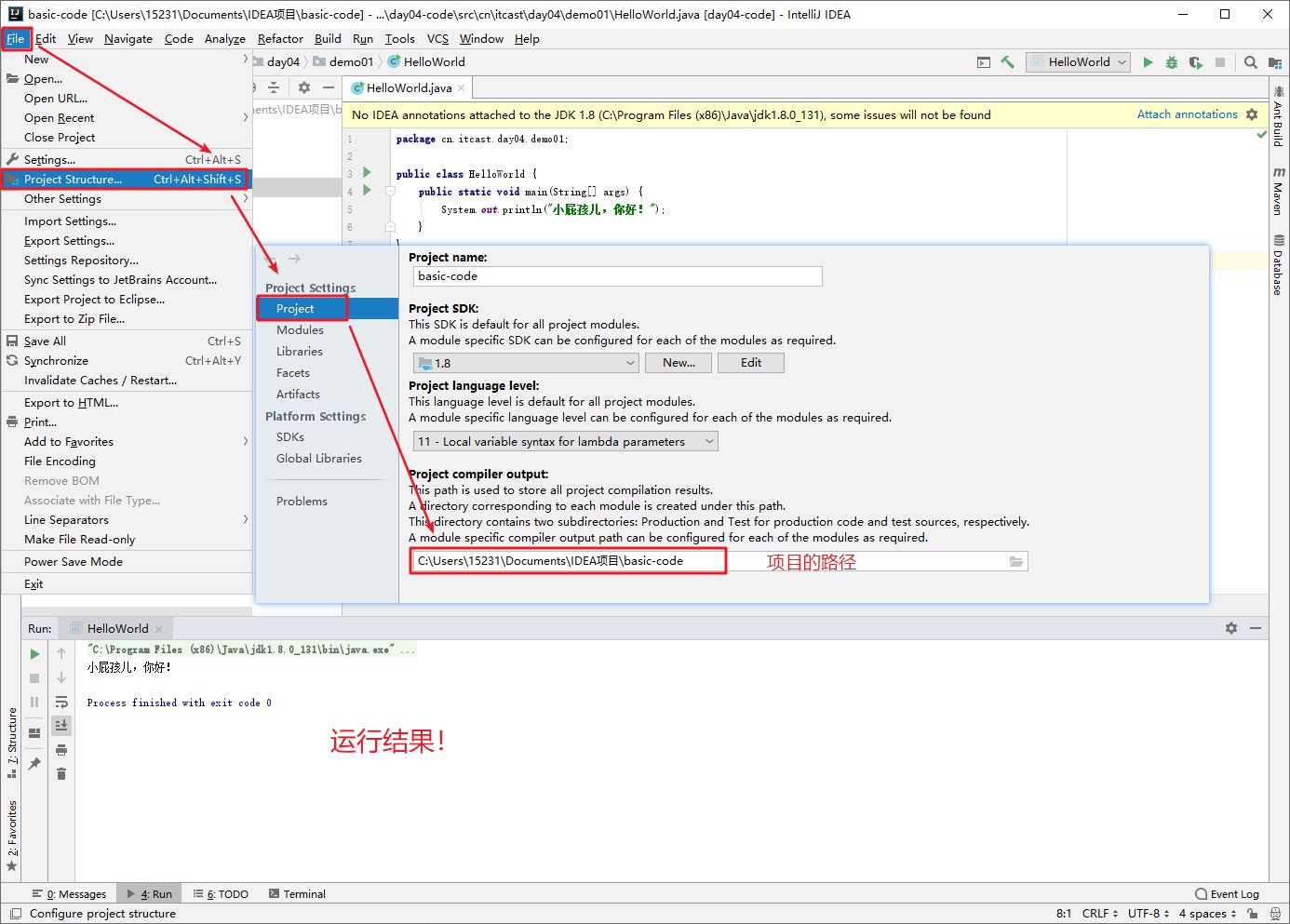Start debugging with the bug icon
1290x924 pixels.
point(1172,62)
